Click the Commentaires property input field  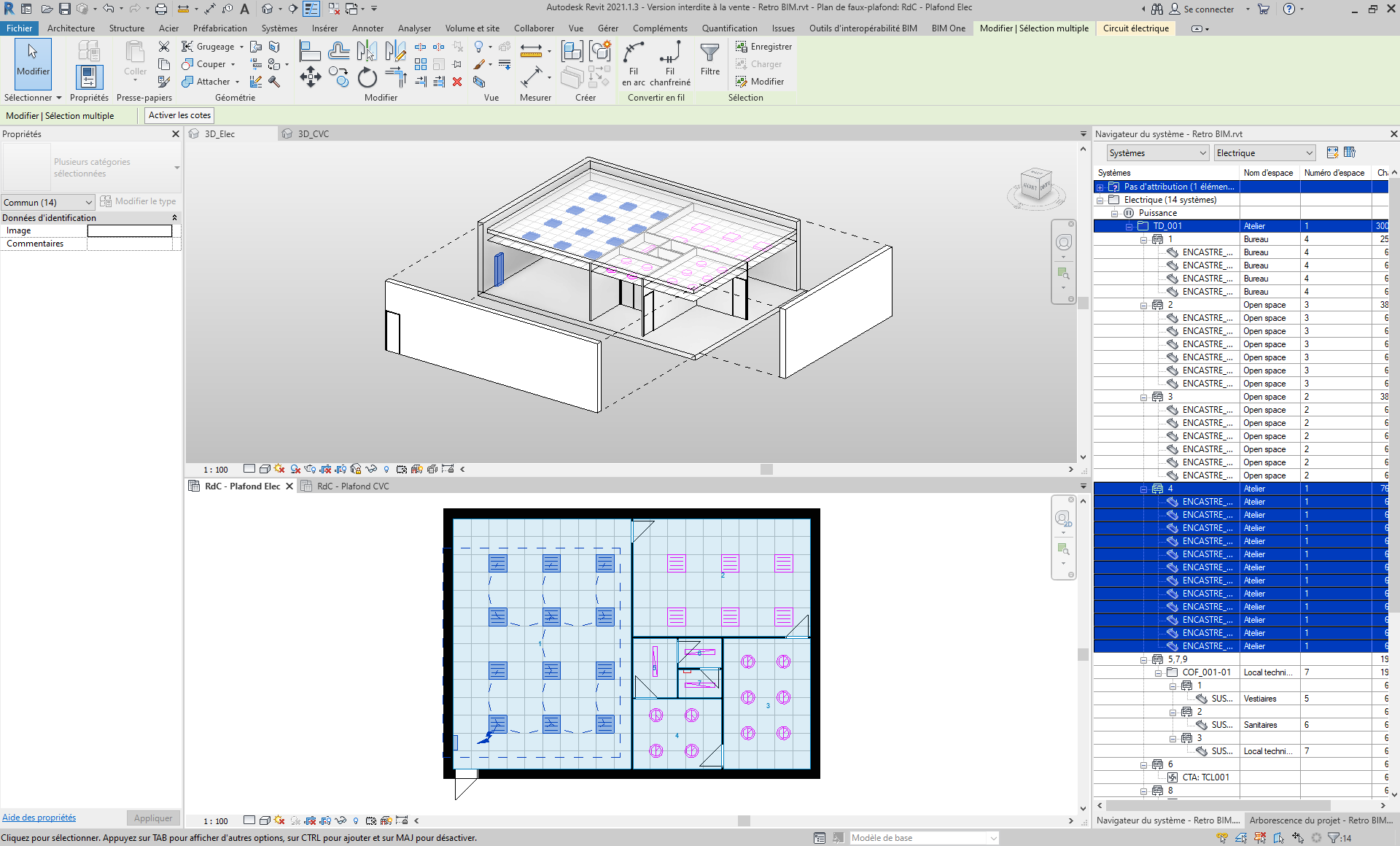click(x=130, y=244)
